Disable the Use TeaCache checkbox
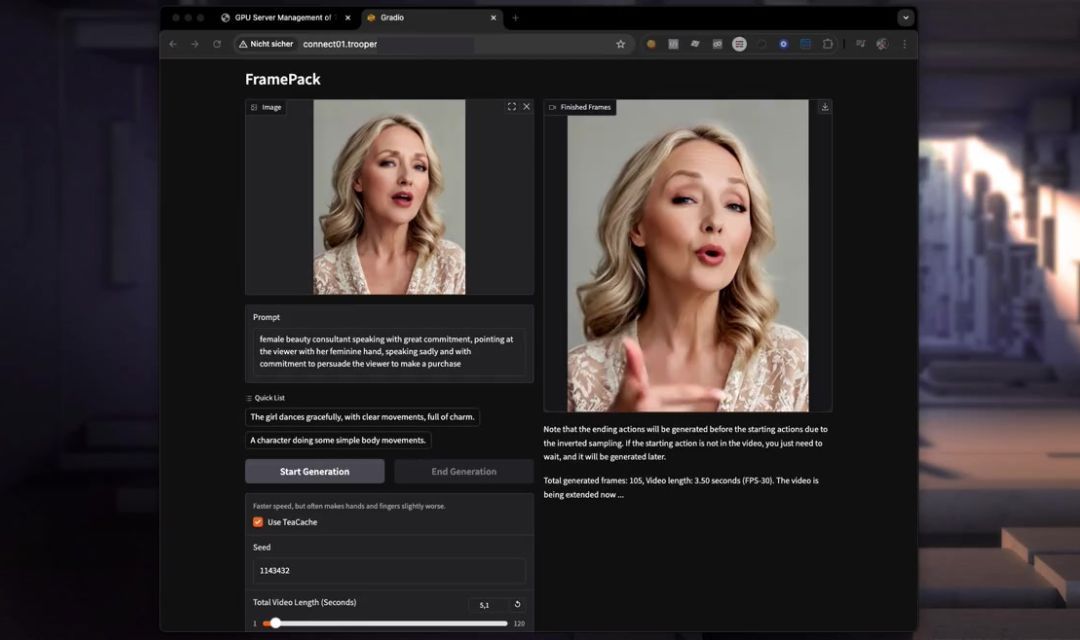The image size is (1080, 640). pyautogui.click(x=258, y=522)
